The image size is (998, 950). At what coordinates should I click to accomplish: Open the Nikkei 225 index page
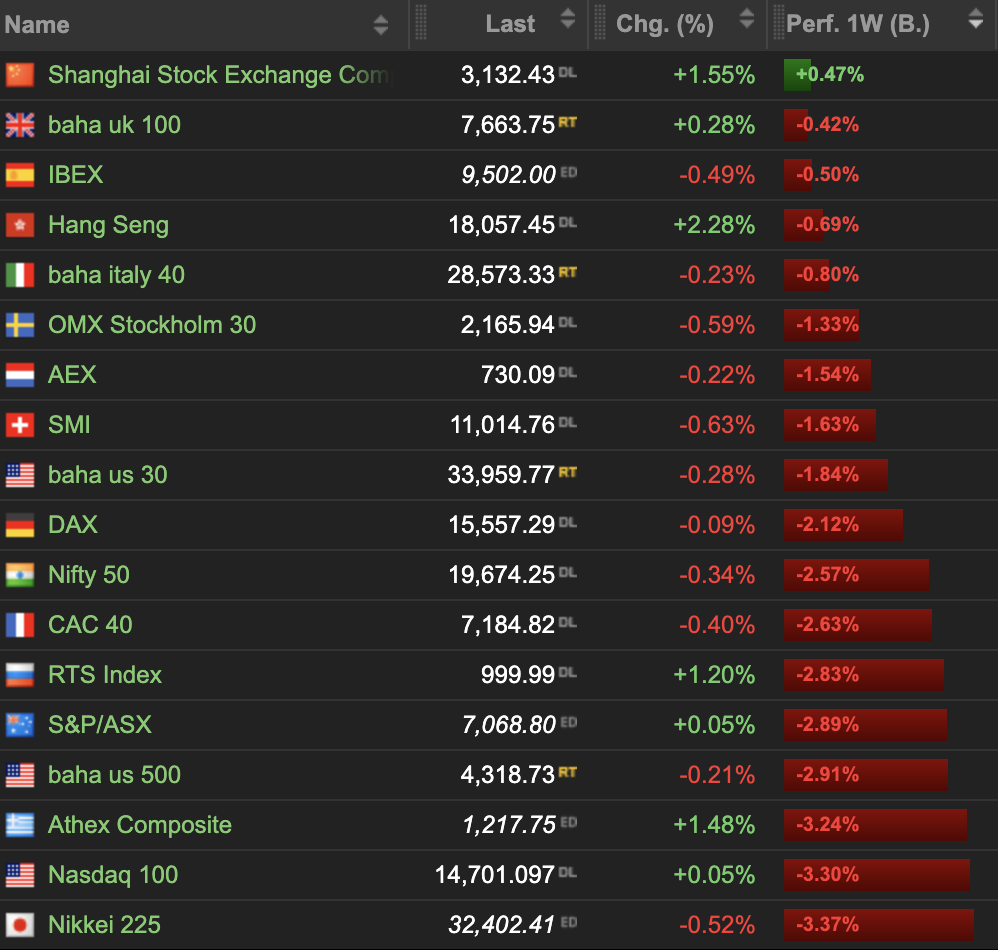pyautogui.click(x=104, y=925)
